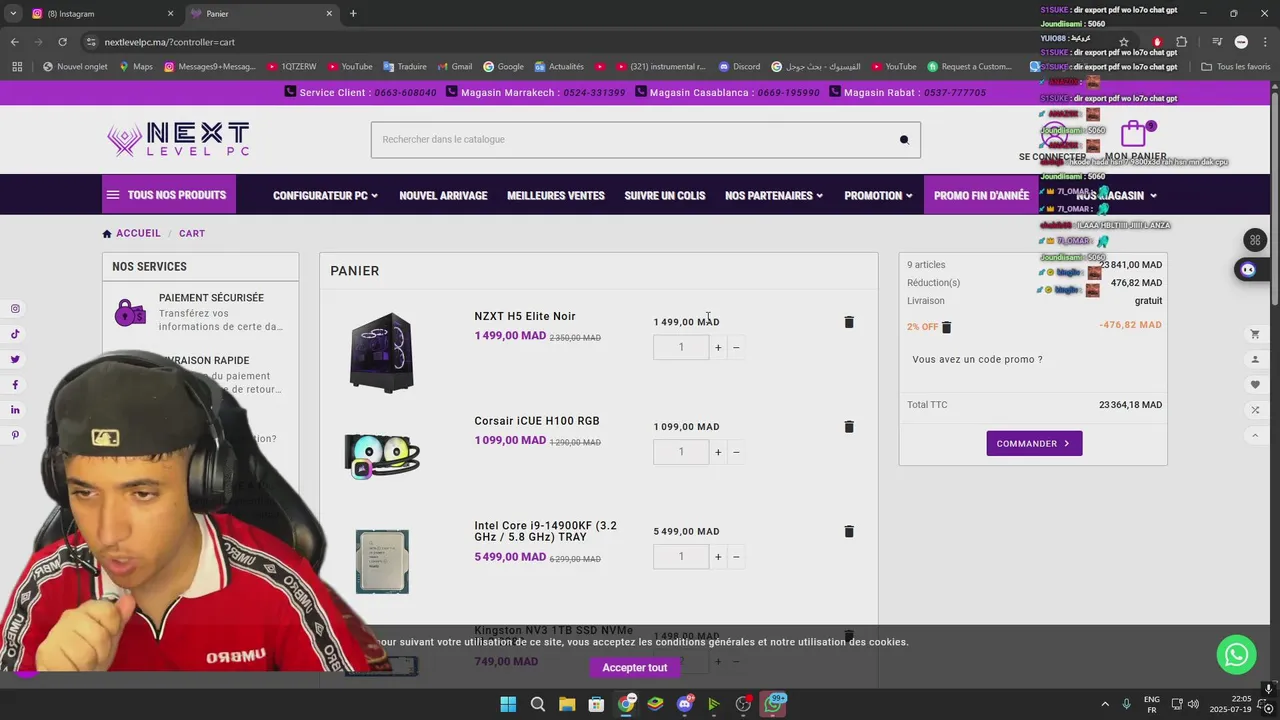
Task: Open LinkedIn social icon on left sidebar
Action: pyautogui.click(x=15, y=410)
